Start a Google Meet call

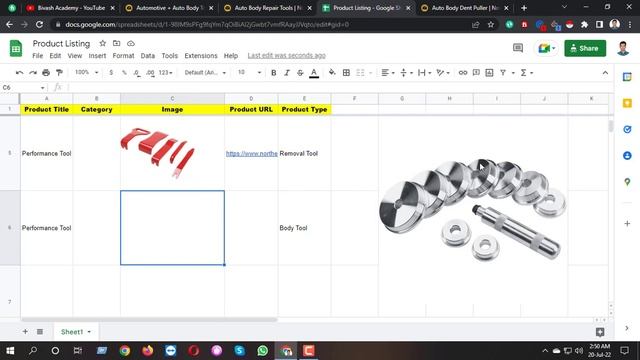tap(547, 48)
